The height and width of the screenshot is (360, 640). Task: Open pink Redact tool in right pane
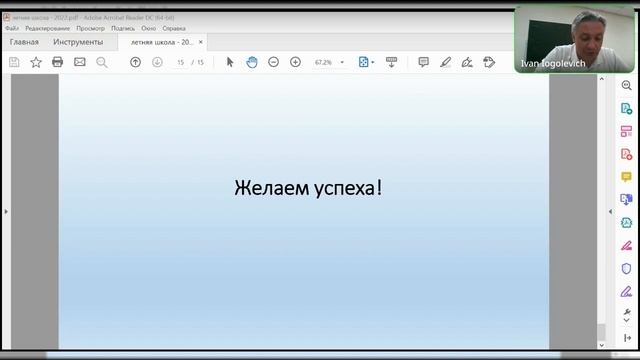tap(627, 246)
